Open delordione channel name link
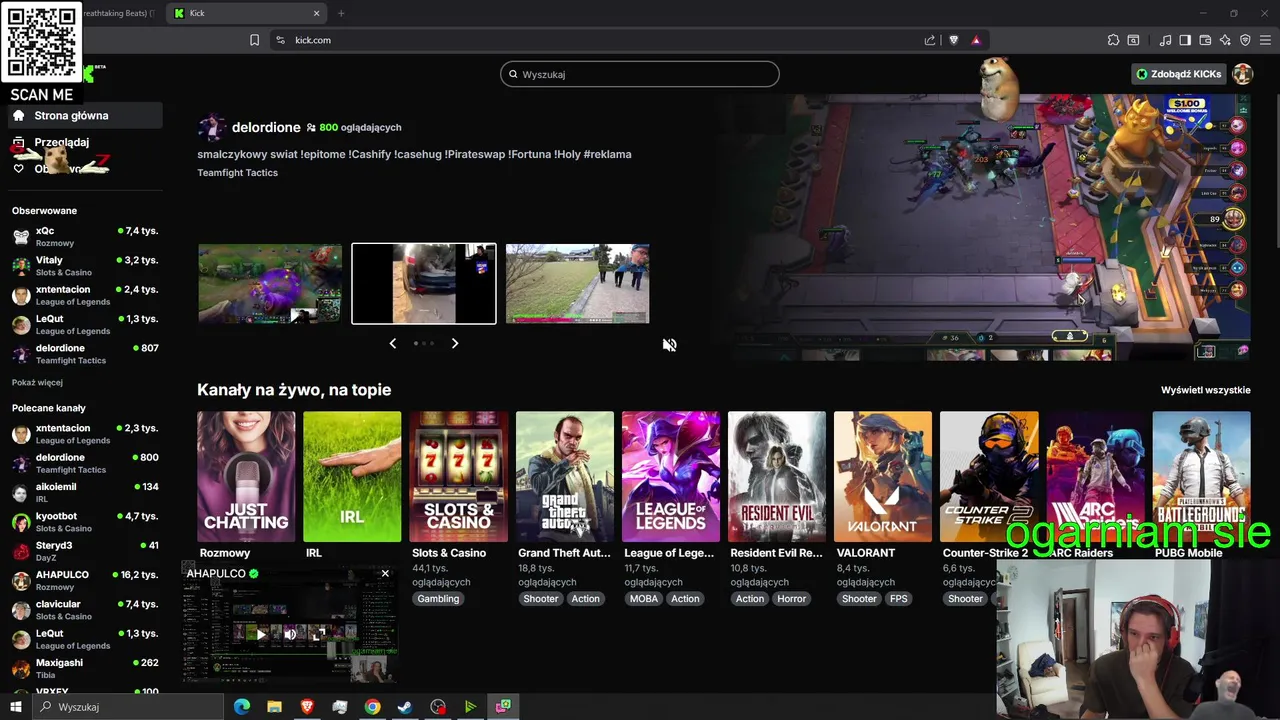 pyautogui.click(x=266, y=127)
